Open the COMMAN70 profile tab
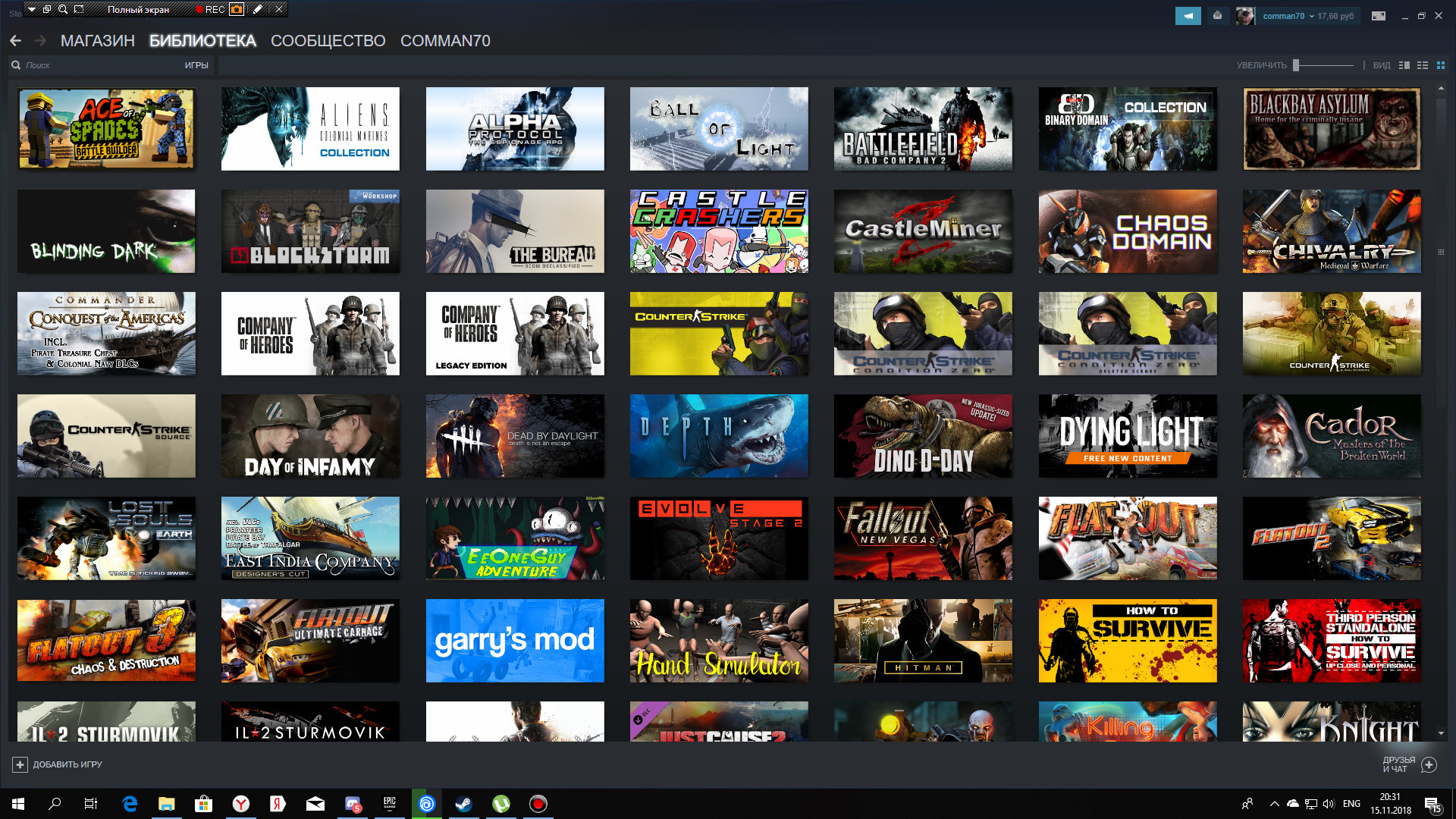The image size is (1456, 819). click(x=445, y=41)
